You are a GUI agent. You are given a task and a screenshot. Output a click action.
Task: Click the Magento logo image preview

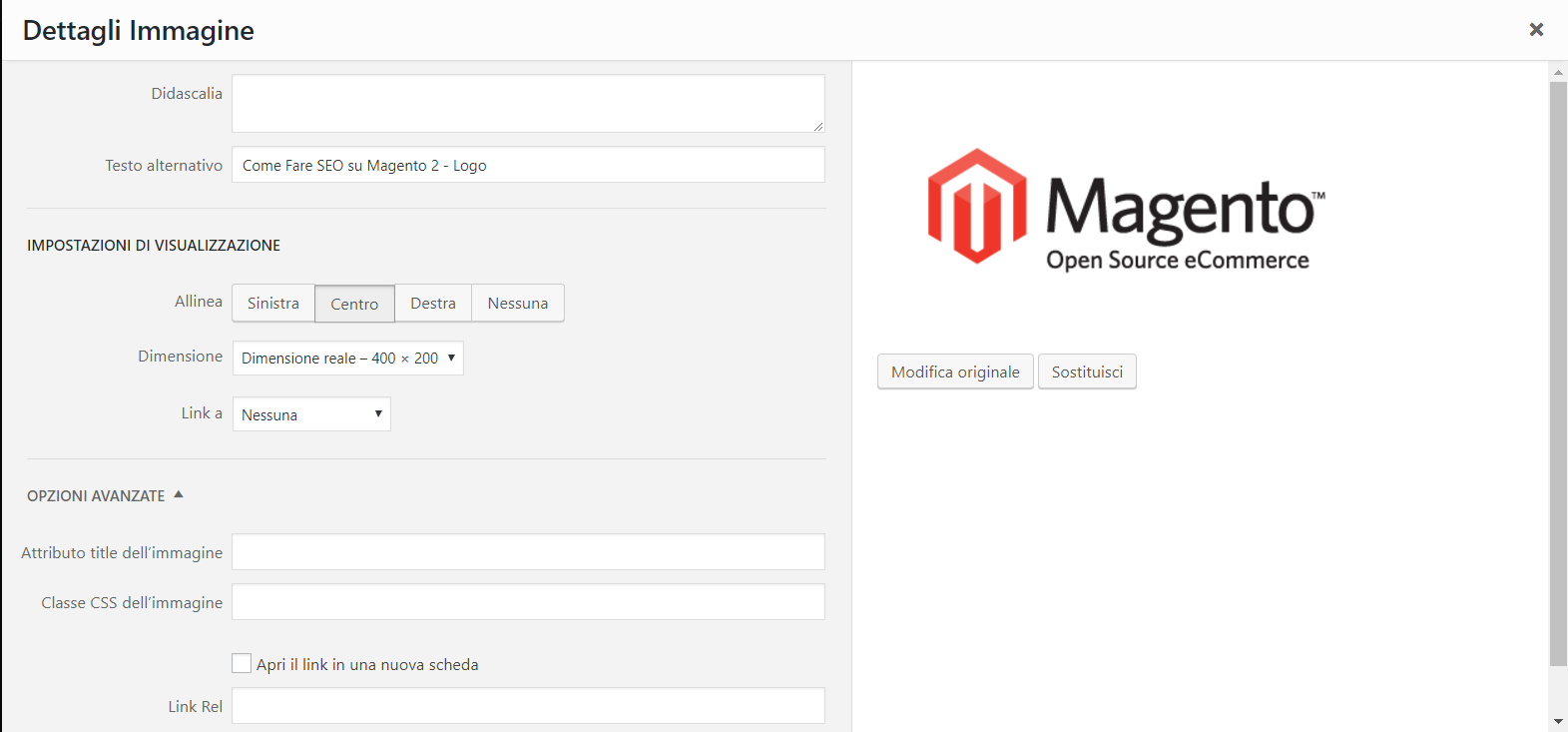point(1126,210)
